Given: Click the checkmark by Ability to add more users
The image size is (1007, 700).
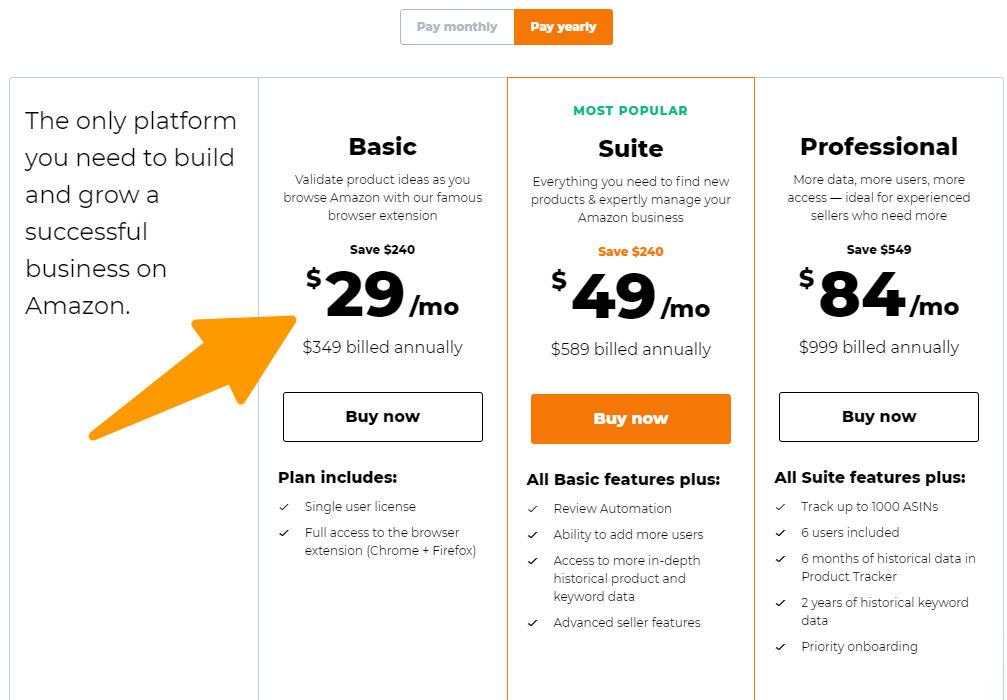Looking at the screenshot, I should (x=533, y=535).
